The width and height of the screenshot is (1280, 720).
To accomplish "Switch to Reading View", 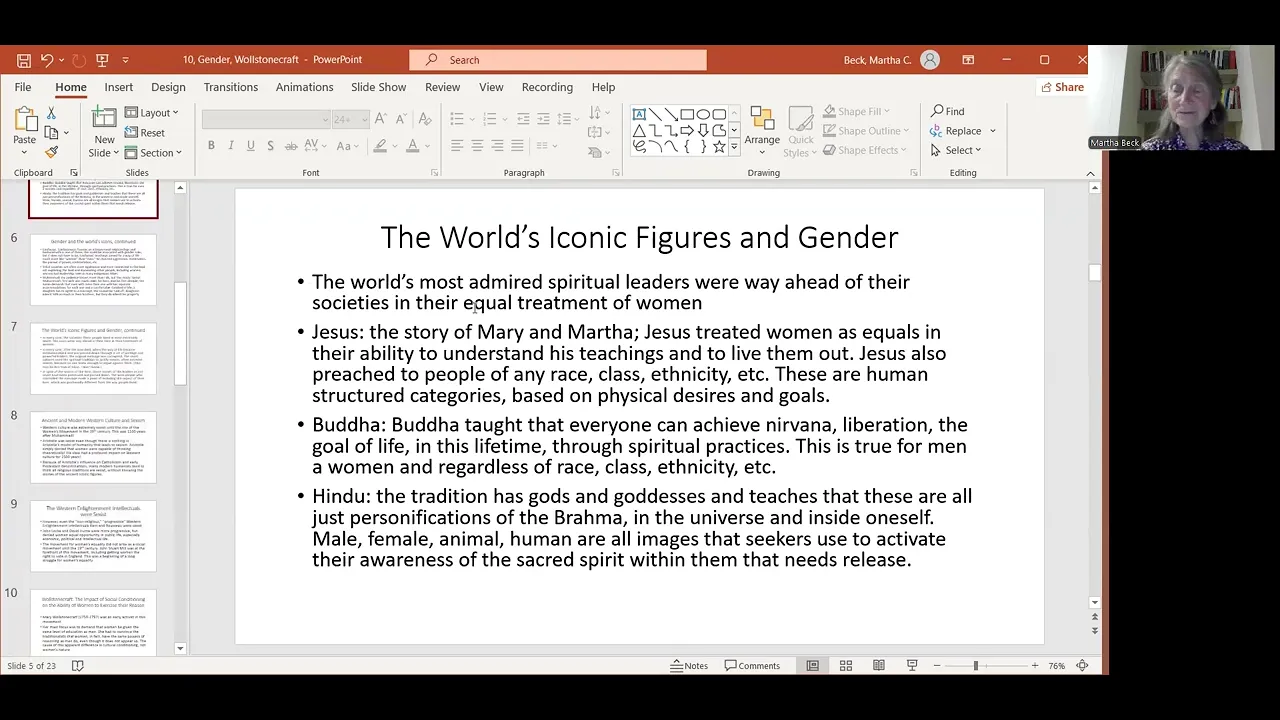I will point(878,665).
